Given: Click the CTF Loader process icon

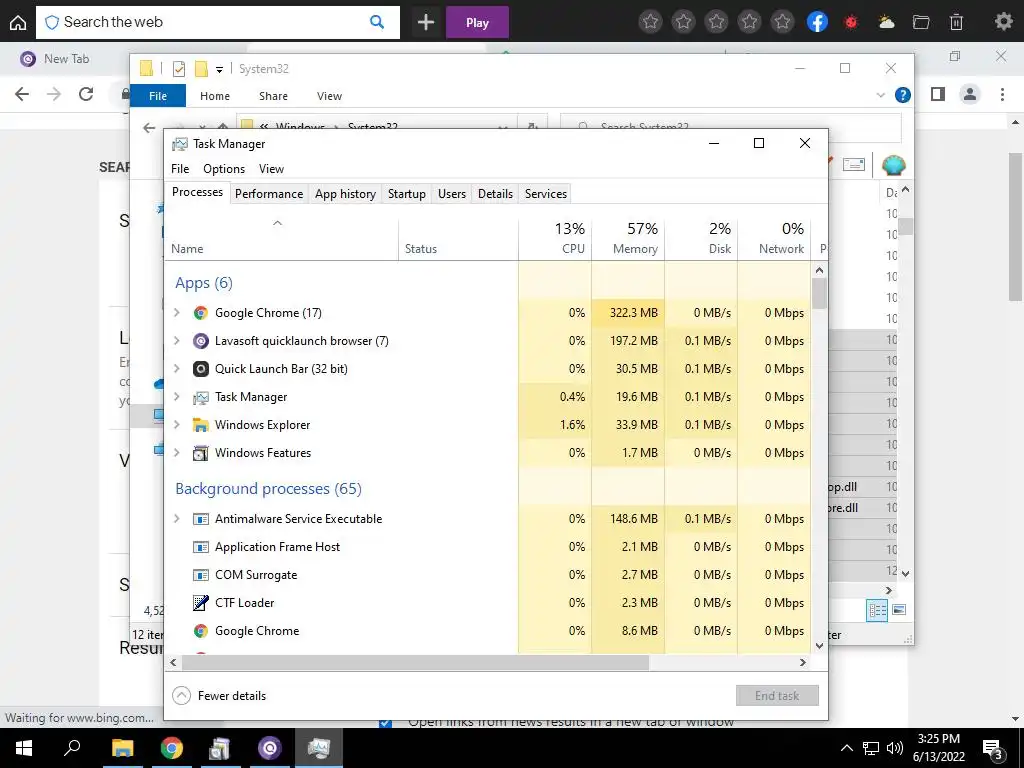Looking at the screenshot, I should 200,603.
